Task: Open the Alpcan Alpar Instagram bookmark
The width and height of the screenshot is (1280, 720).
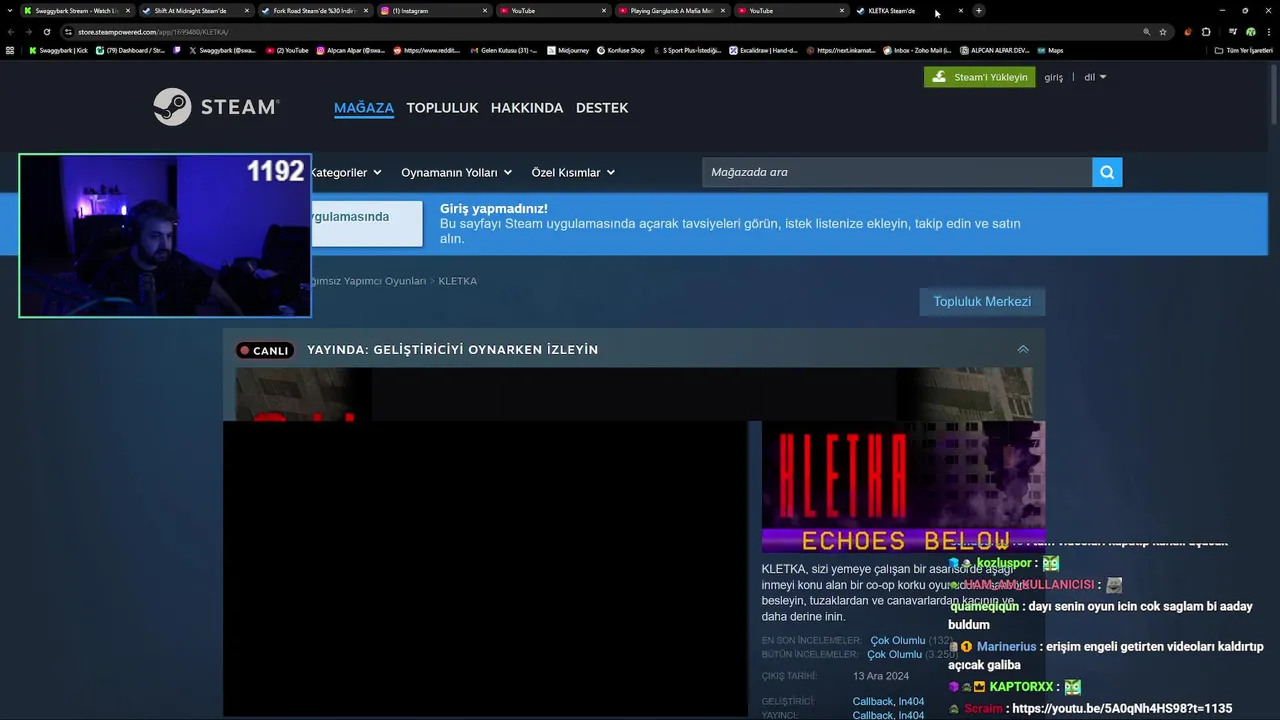Action: point(351,50)
